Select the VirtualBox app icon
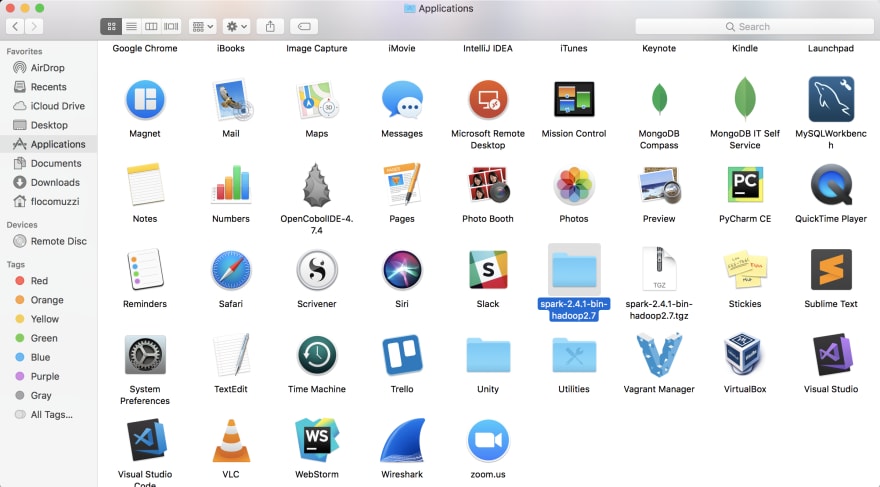The image size is (880, 487). [x=745, y=355]
